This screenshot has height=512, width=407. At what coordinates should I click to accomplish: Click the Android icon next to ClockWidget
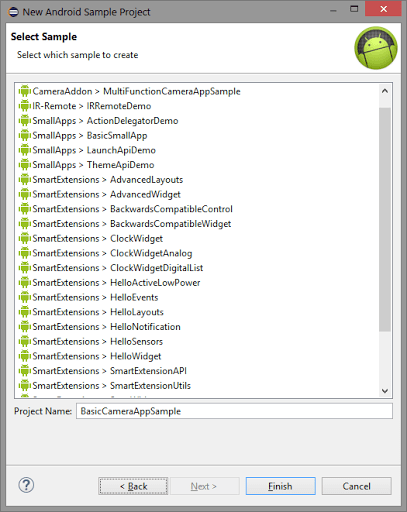pos(24,238)
